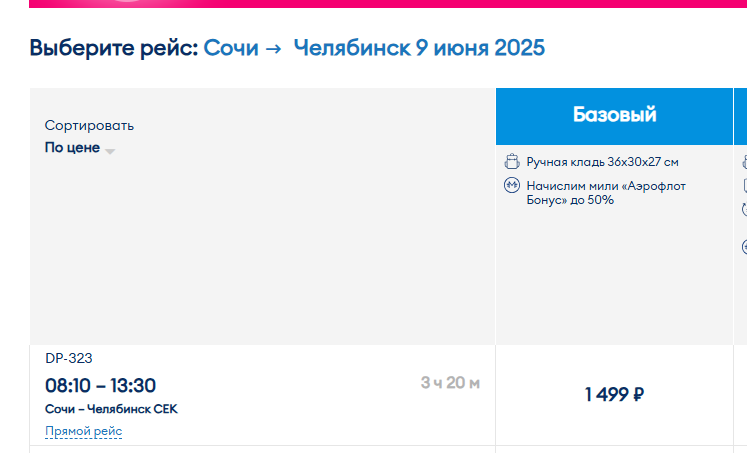The height and width of the screenshot is (453, 747).
Task: Open the По цене sort dropdown
Action: tap(80, 148)
